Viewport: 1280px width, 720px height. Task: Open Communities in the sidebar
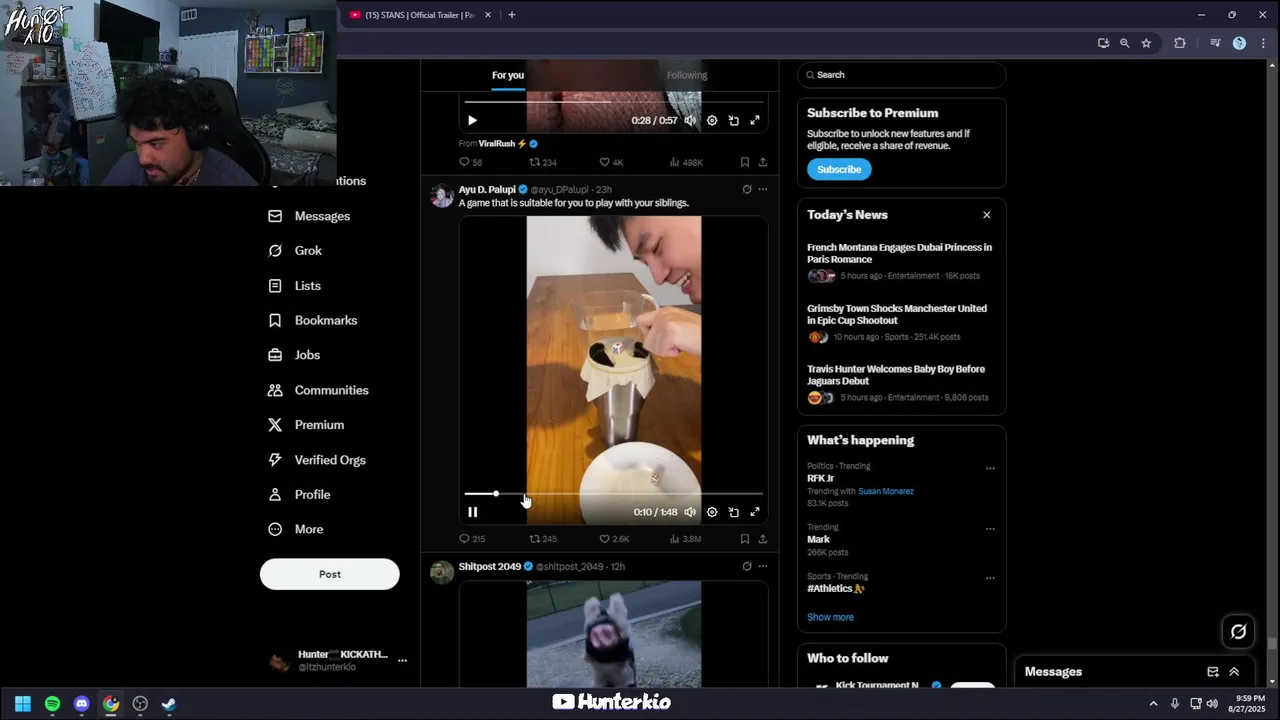coord(318,390)
